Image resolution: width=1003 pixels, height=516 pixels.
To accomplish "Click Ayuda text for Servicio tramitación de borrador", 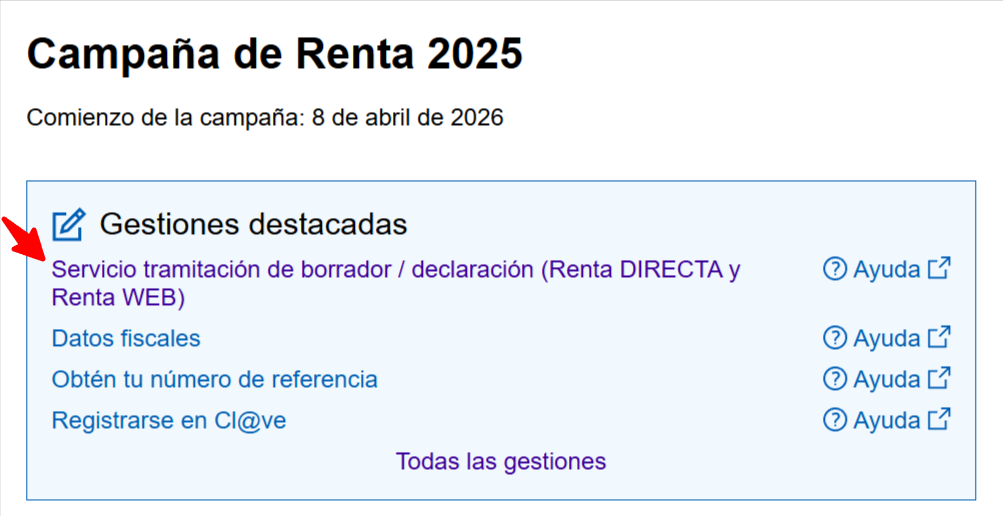I will pos(886,270).
